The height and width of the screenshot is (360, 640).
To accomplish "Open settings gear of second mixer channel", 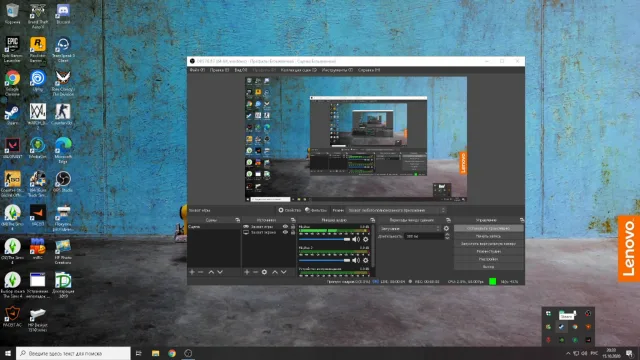I will coord(366,260).
